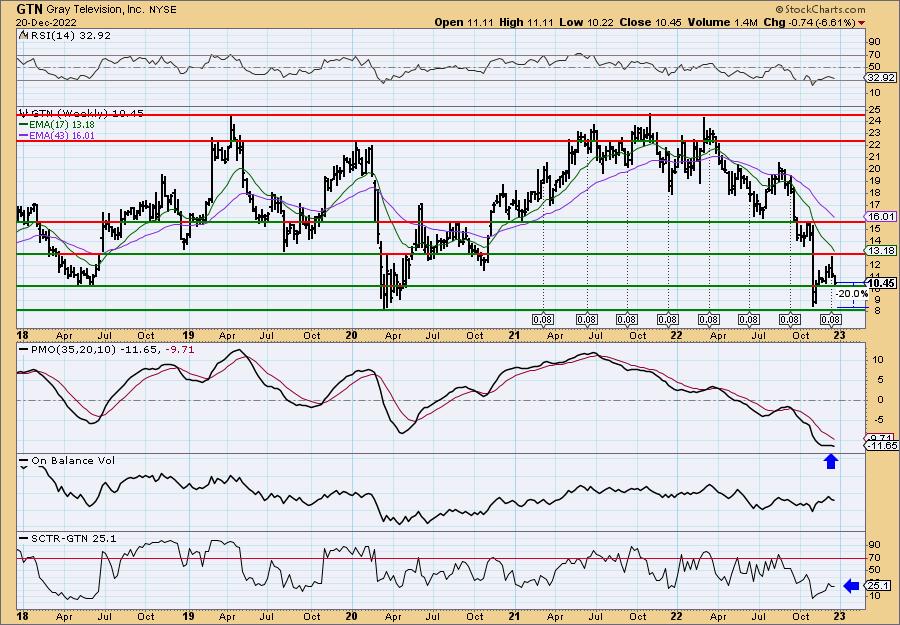Click the small triangle under On Balance Vol label
Screen dimensions: 900x625
point(24,468)
